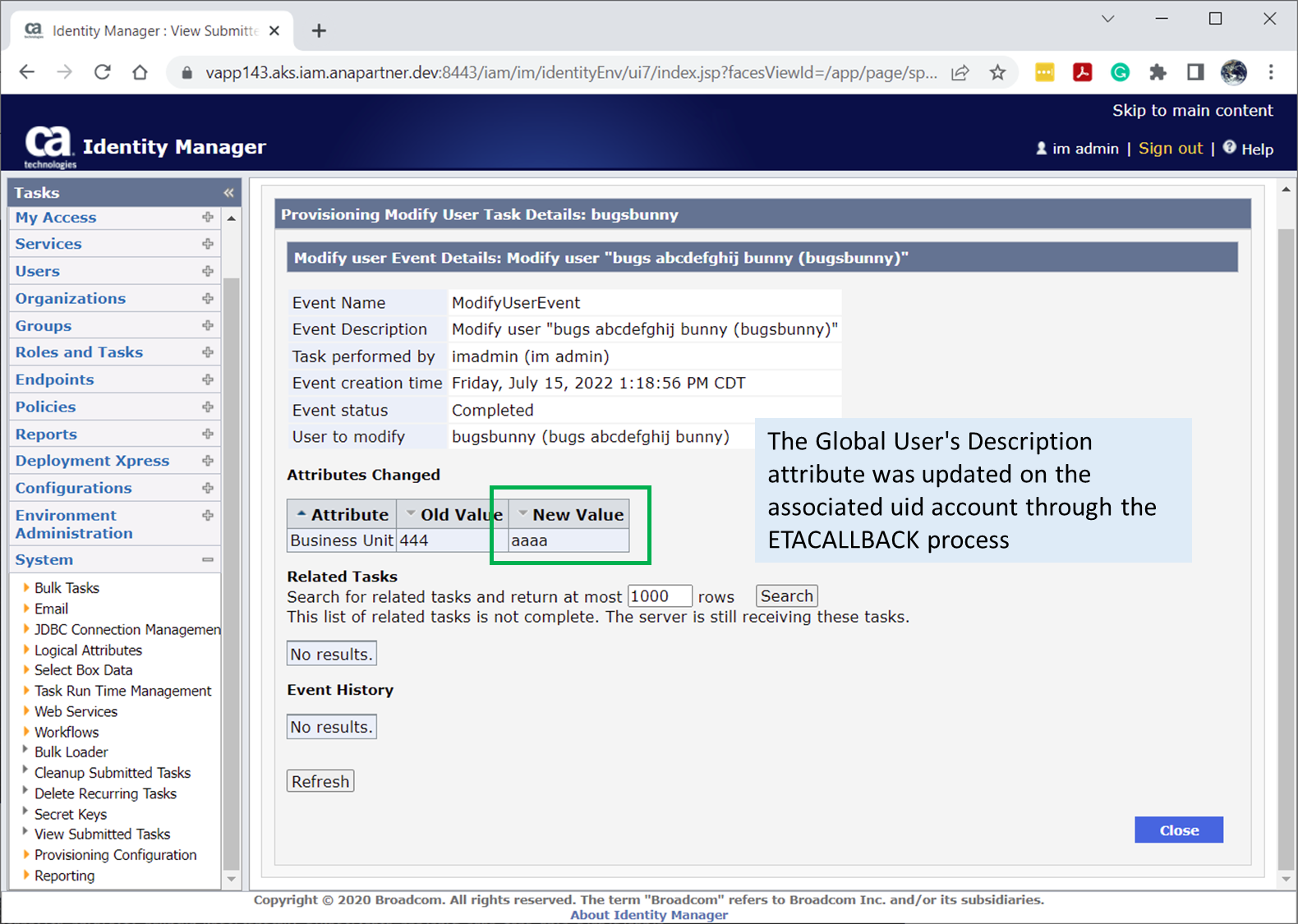The height and width of the screenshot is (924, 1298).
Task: Open the browser side panel icon
Action: coord(1195,73)
